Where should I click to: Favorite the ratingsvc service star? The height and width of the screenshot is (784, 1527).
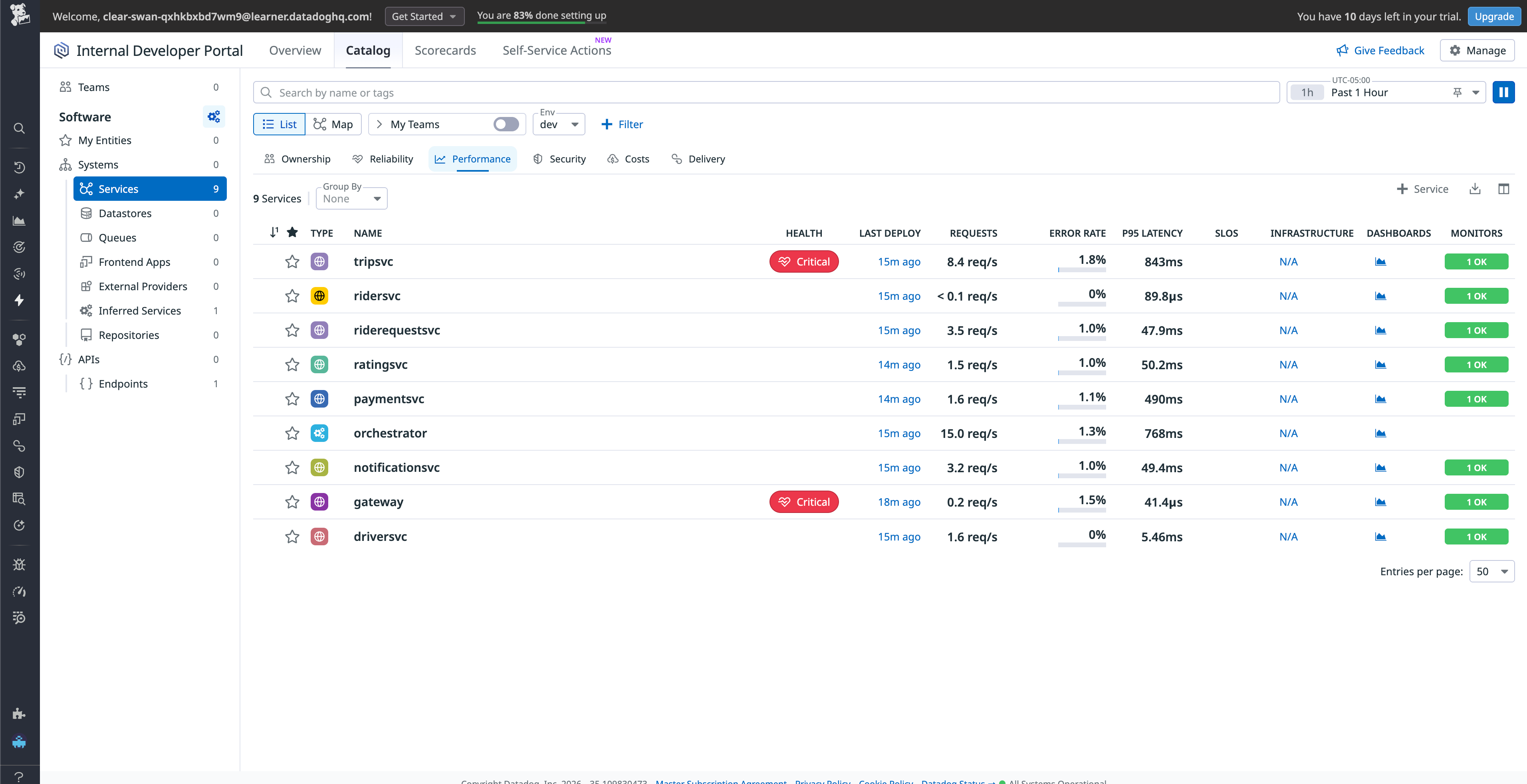click(292, 364)
